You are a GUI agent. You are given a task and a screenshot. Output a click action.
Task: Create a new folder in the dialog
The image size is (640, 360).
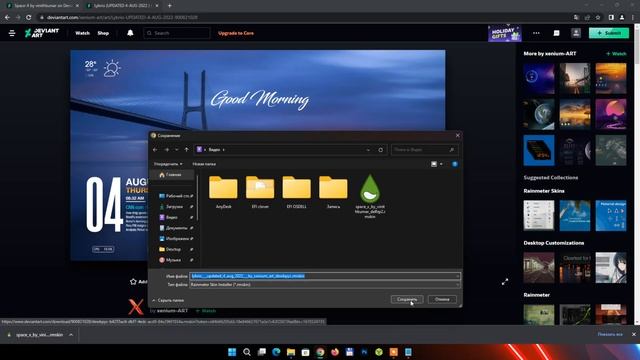click(204, 164)
